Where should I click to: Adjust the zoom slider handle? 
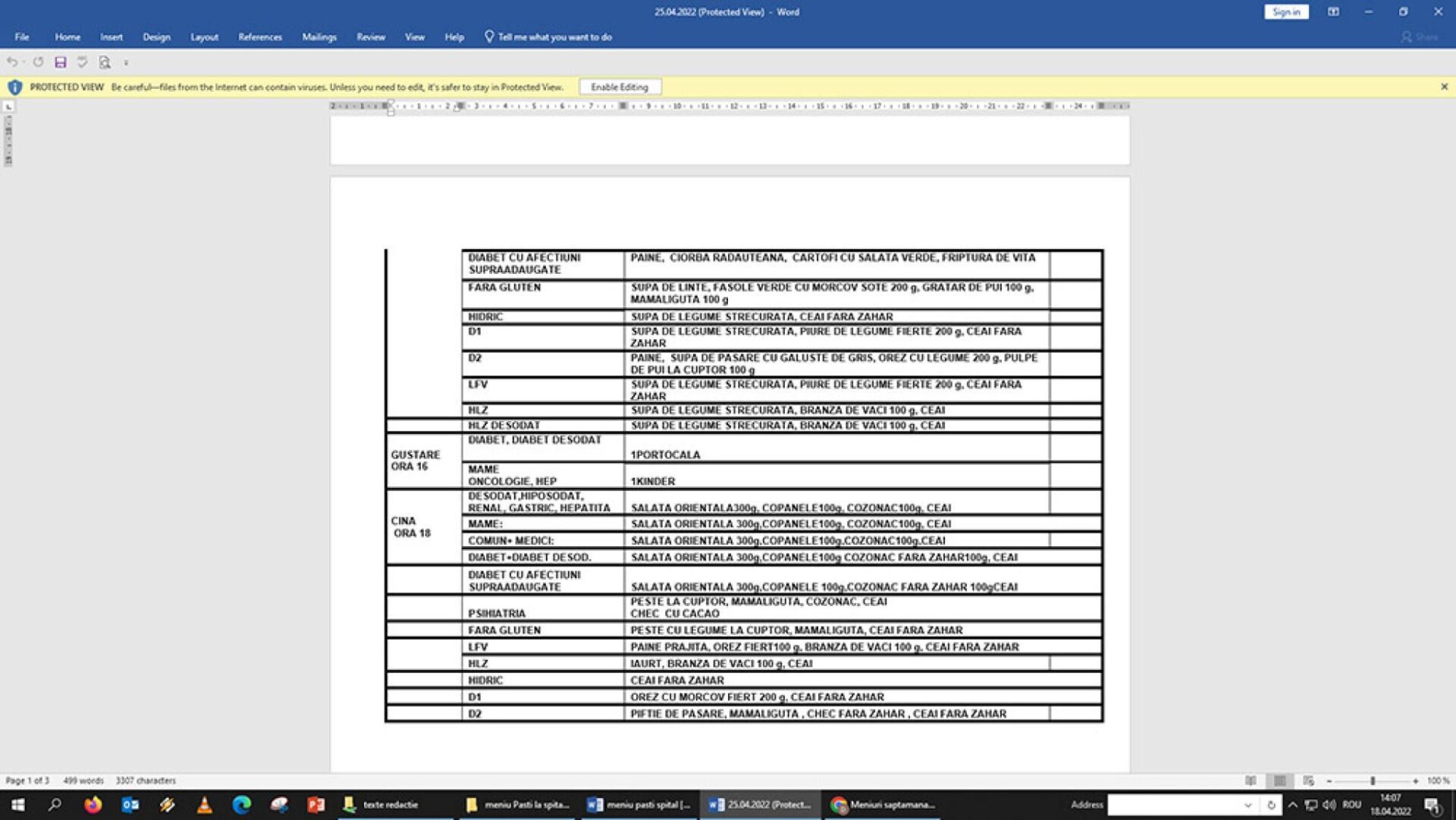[1373, 781]
